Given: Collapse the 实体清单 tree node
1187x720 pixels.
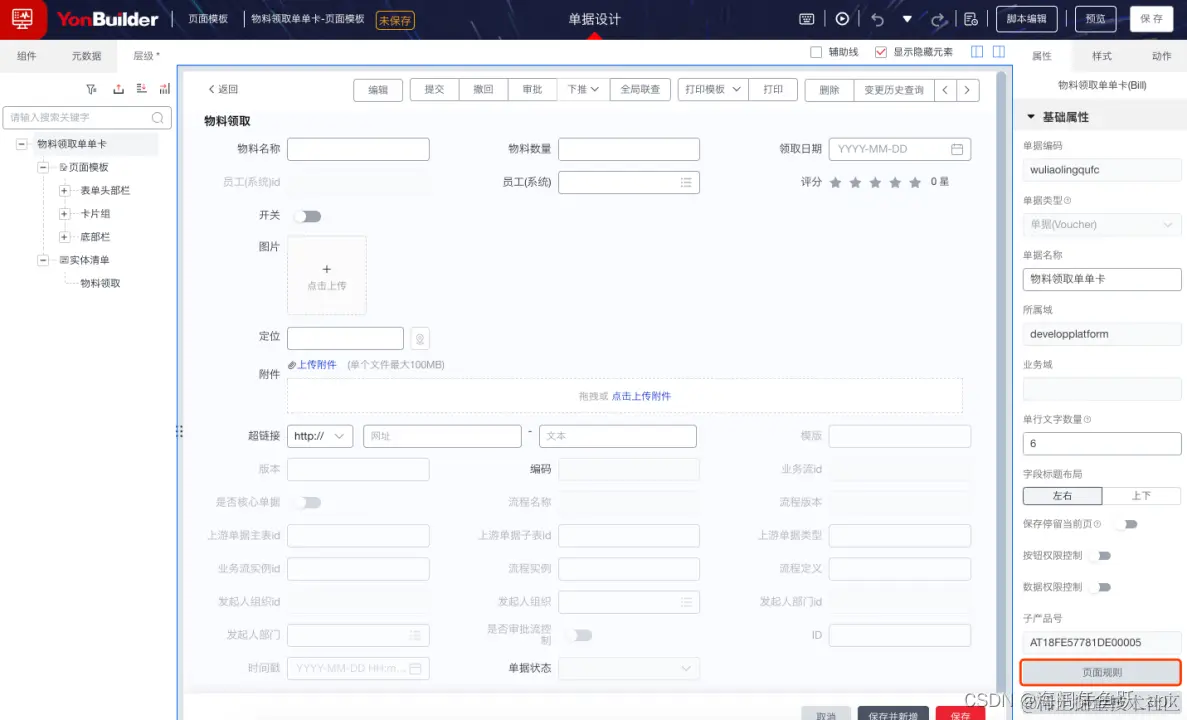Looking at the screenshot, I should (x=43, y=260).
